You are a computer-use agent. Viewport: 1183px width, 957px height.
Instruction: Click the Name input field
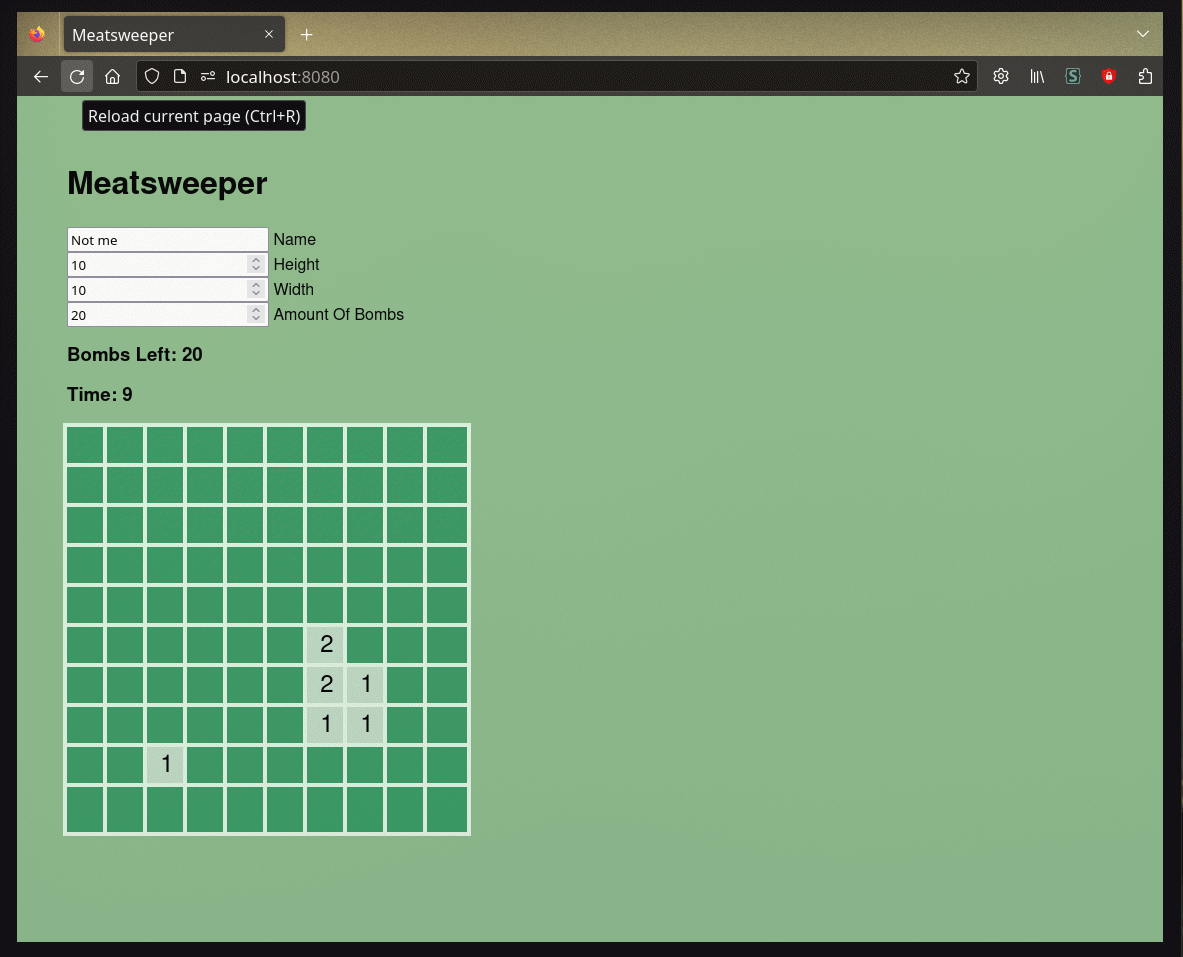point(167,240)
